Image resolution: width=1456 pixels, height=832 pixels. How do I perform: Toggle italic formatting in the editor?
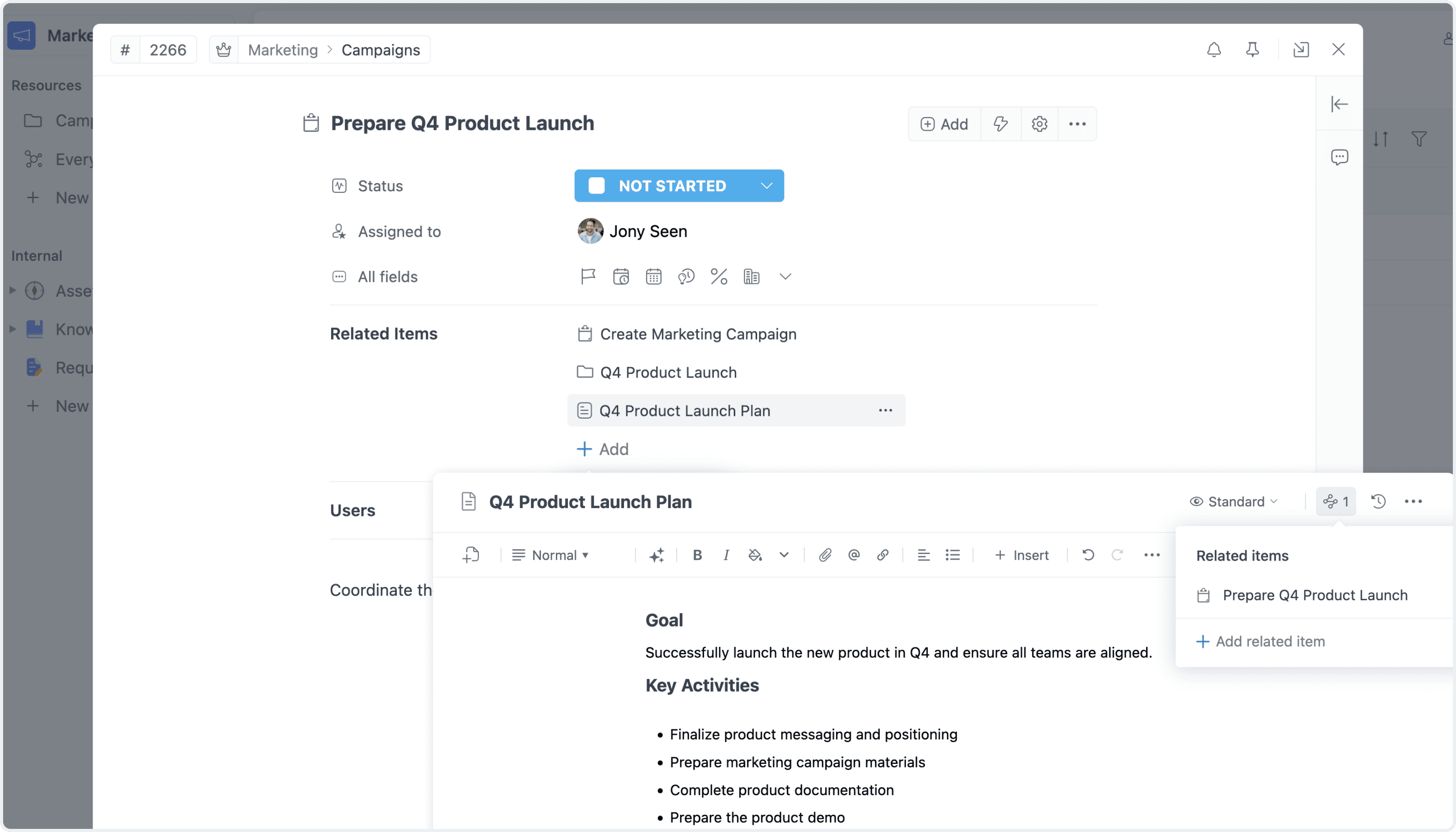click(x=726, y=555)
